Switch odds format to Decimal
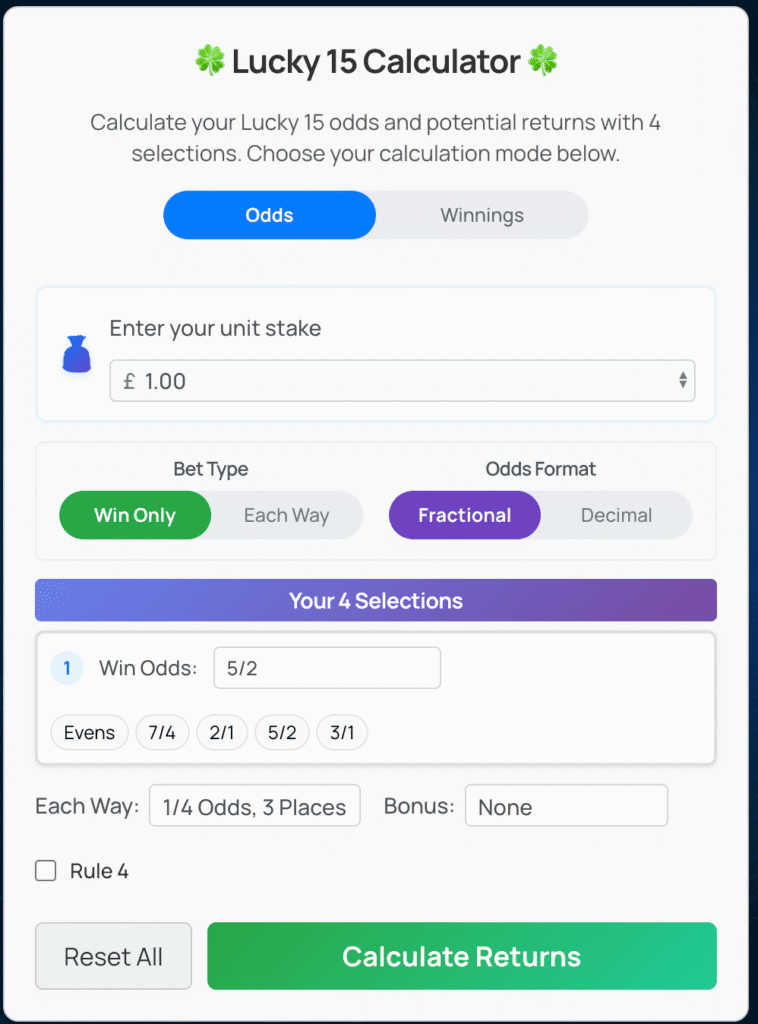Screen dimensions: 758x1024 [616, 516]
